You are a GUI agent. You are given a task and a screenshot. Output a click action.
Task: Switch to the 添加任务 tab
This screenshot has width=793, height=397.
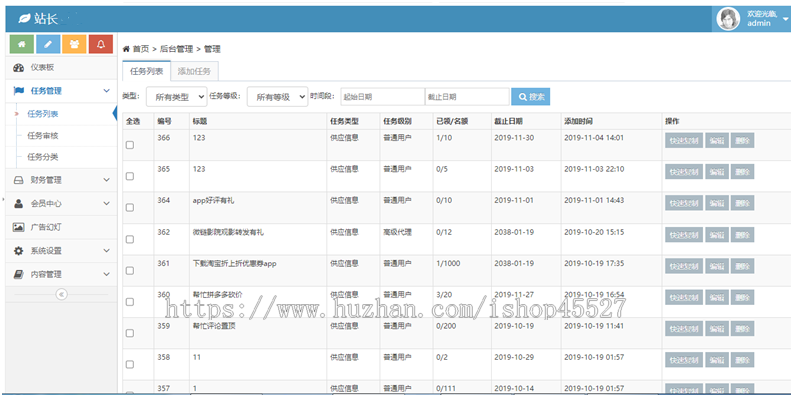[194, 71]
